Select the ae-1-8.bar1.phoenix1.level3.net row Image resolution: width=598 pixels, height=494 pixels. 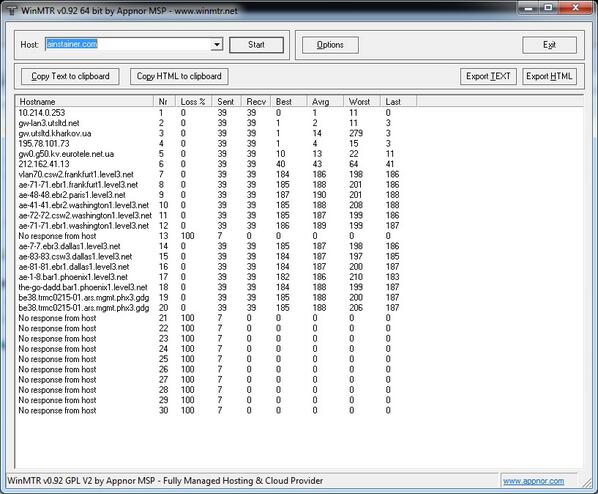(x=216, y=277)
